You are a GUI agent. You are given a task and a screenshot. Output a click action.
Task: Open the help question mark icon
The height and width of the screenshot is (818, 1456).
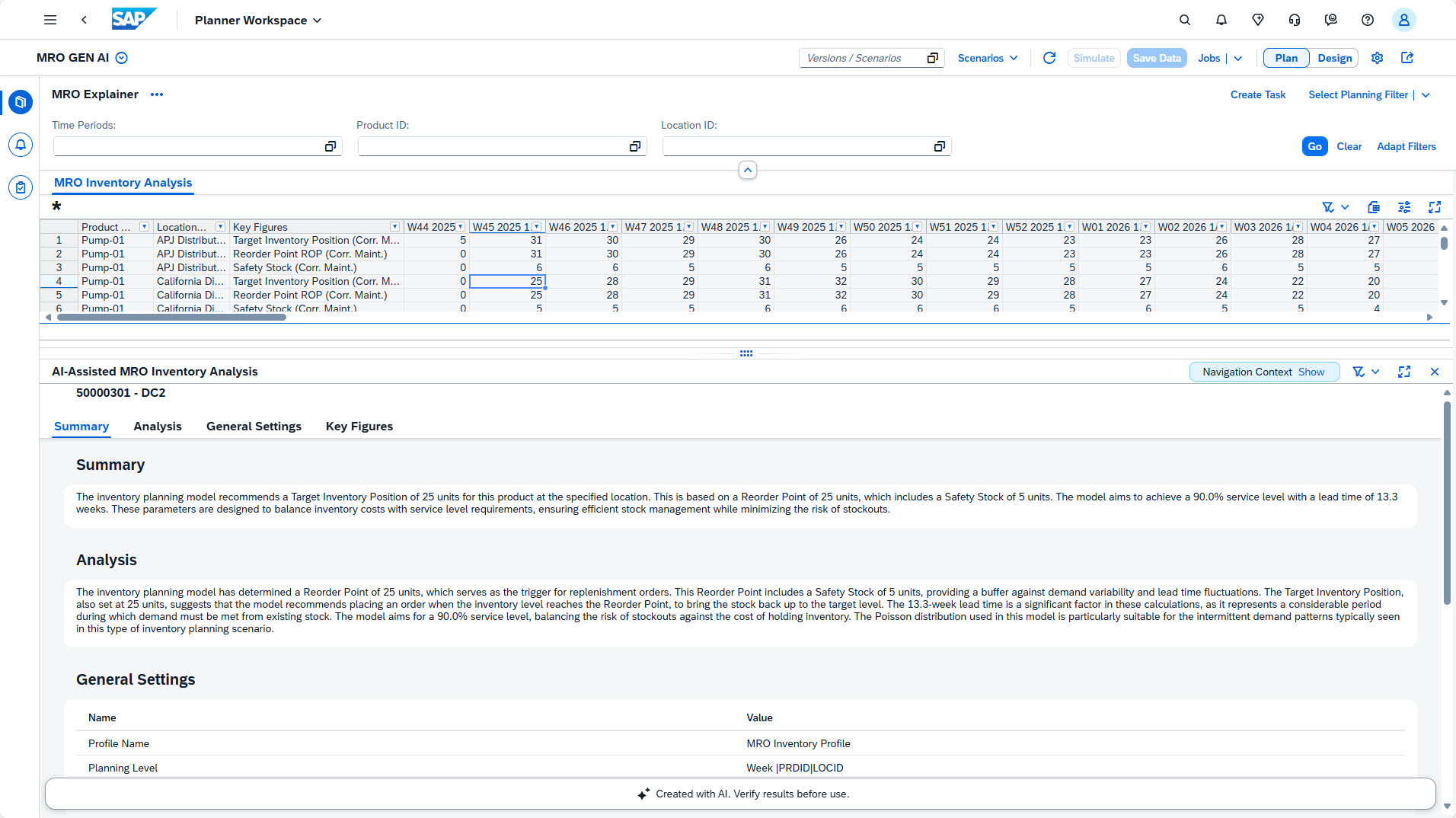[1368, 20]
